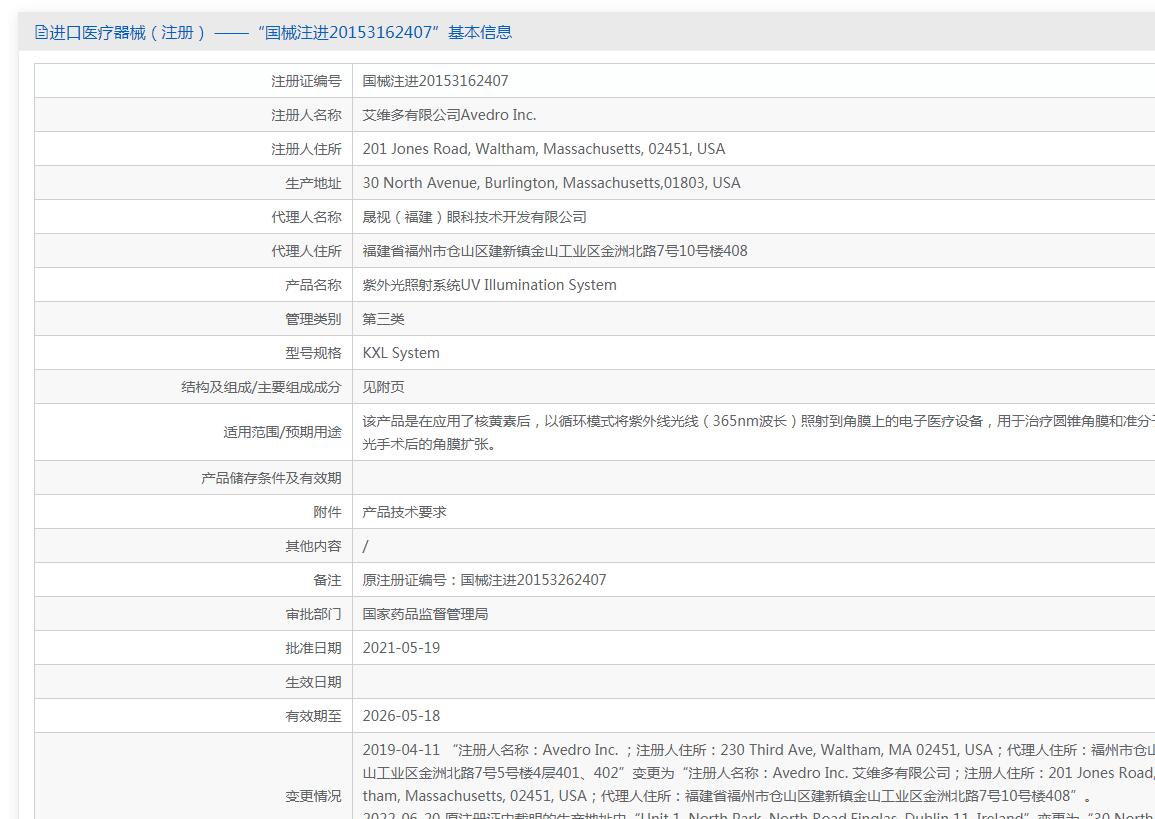Select the approval date 2021-05-19
Screen dimensions: 1155x819
[x=401, y=647]
